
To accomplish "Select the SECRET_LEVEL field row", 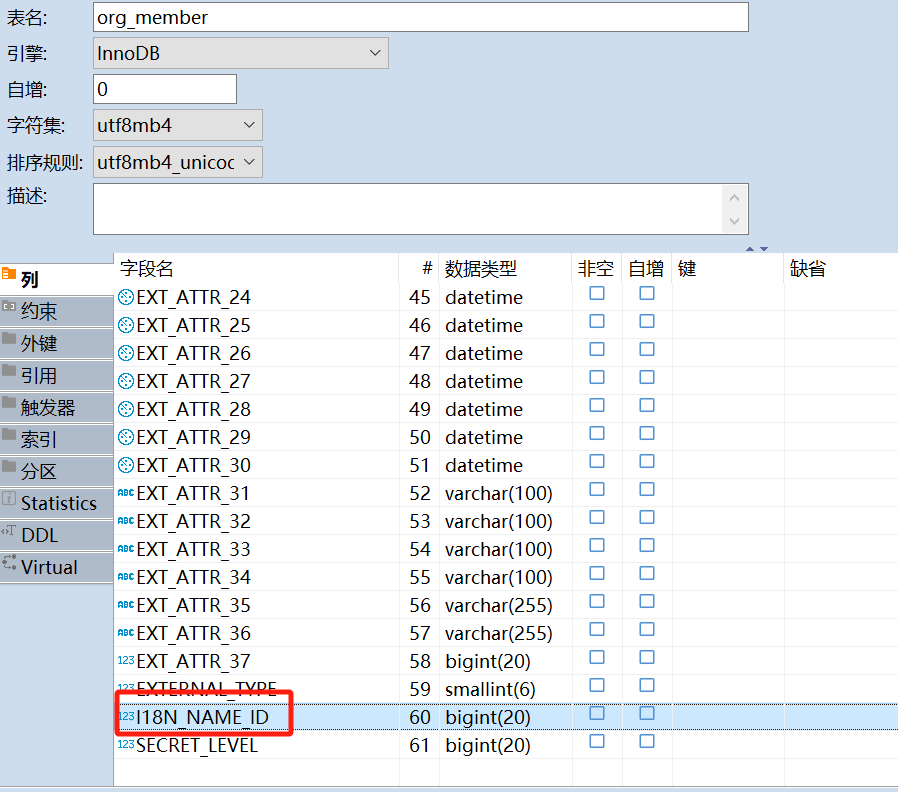I will [506, 745].
